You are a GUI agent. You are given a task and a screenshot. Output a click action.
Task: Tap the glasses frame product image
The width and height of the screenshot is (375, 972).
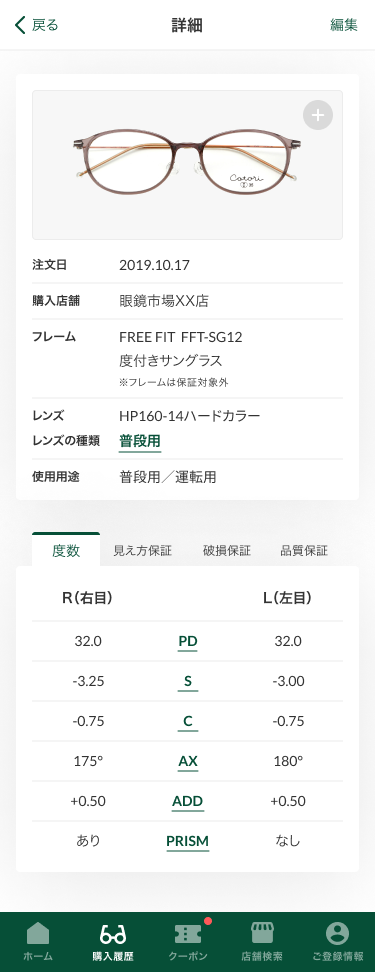tap(187, 165)
